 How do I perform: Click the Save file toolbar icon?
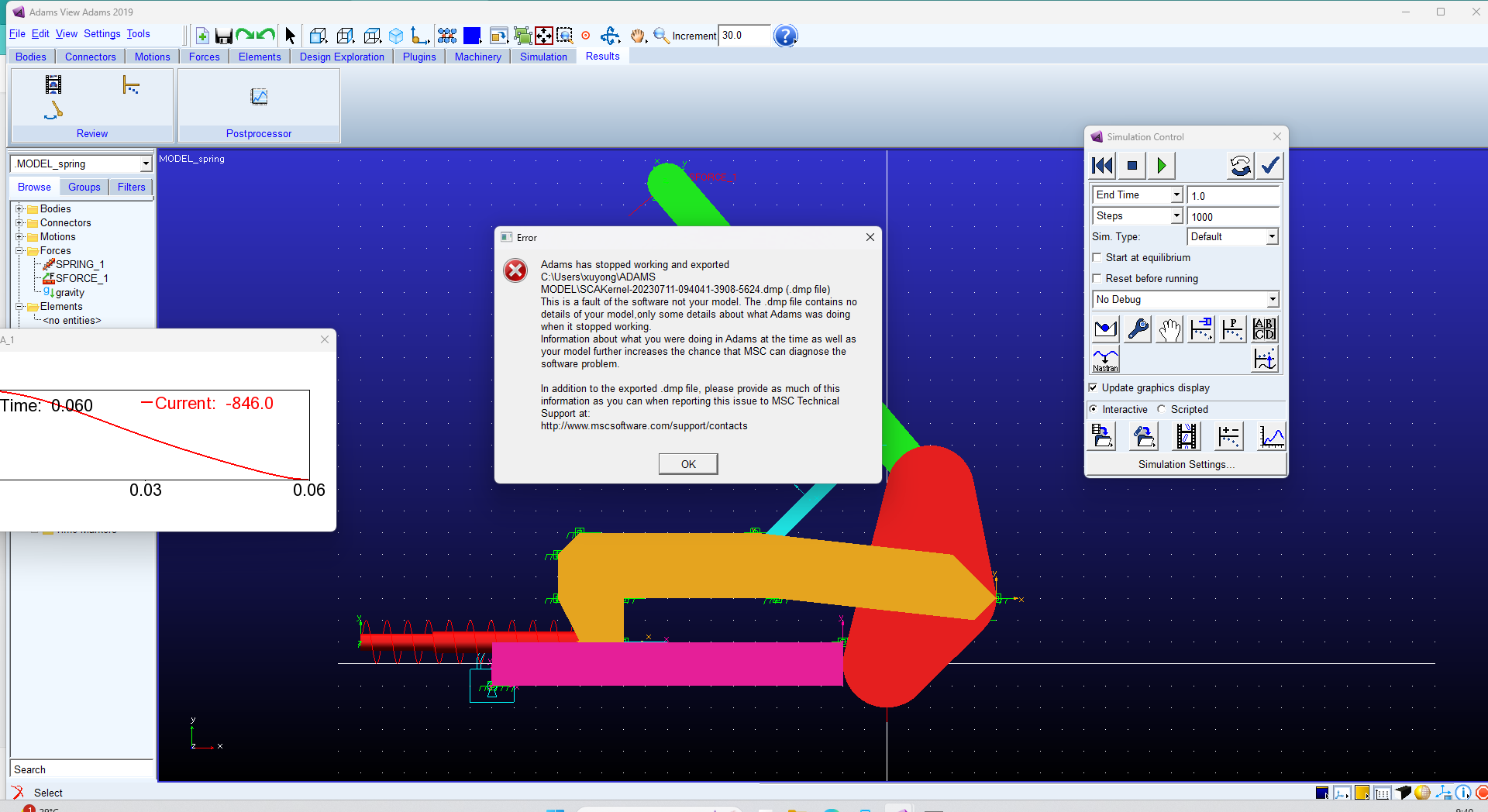coord(223,36)
